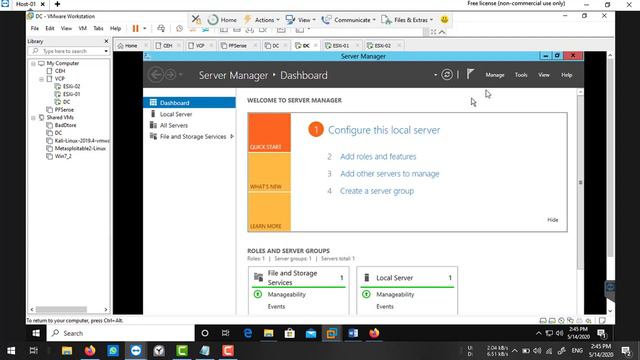Click Manageability under Local Server tile

coord(395,294)
